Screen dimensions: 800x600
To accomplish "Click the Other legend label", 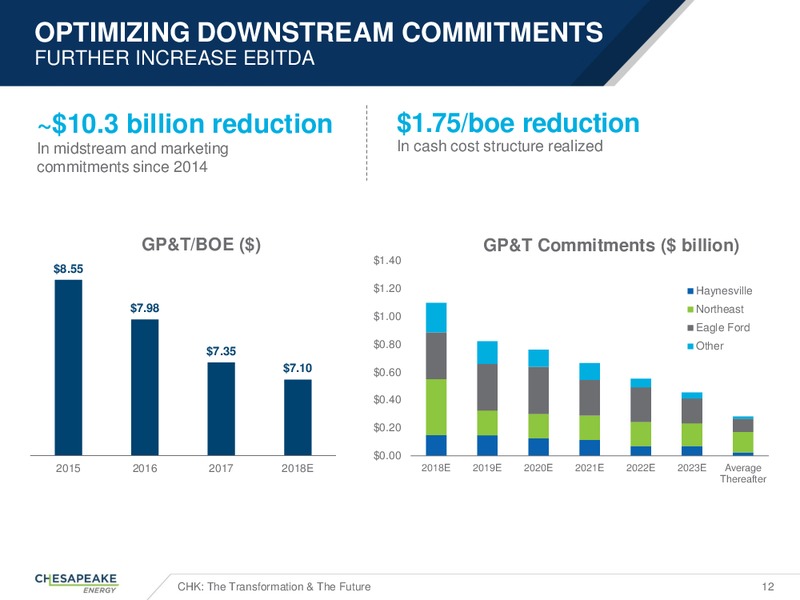I will pos(710,346).
